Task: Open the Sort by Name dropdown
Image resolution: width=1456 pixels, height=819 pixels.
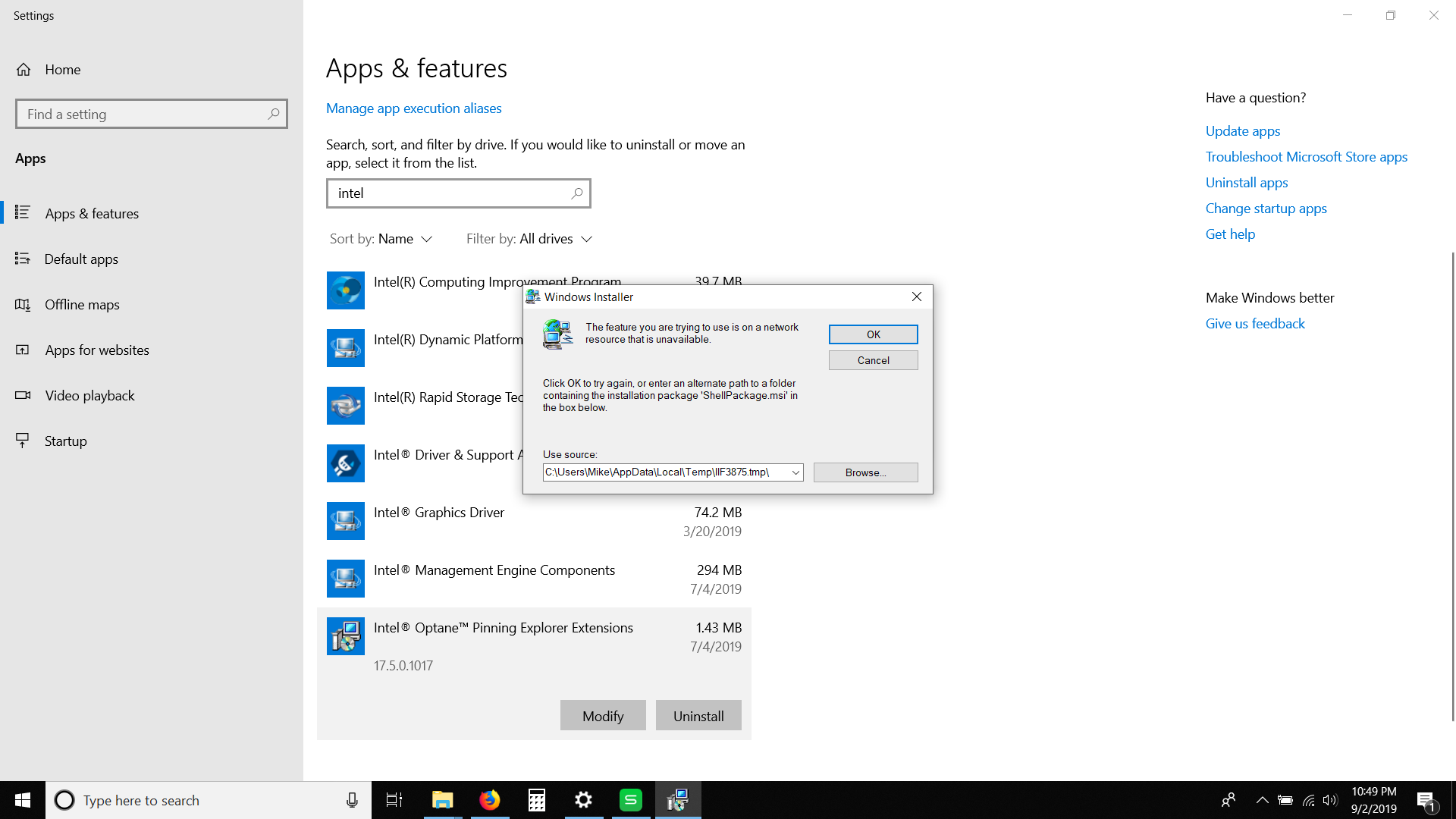Action: tap(381, 239)
